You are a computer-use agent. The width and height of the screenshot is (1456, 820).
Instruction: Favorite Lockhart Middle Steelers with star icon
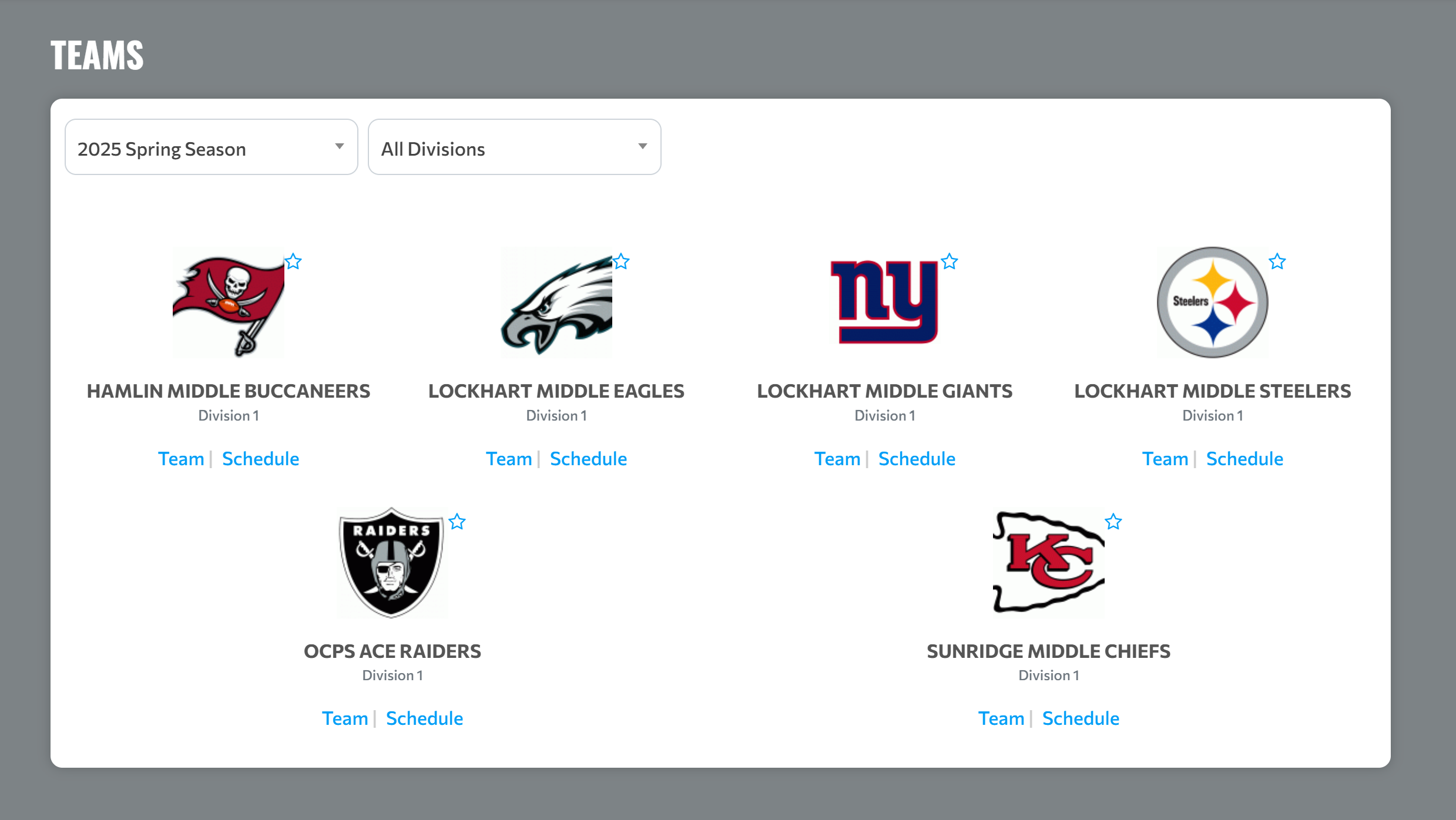pyautogui.click(x=1277, y=261)
